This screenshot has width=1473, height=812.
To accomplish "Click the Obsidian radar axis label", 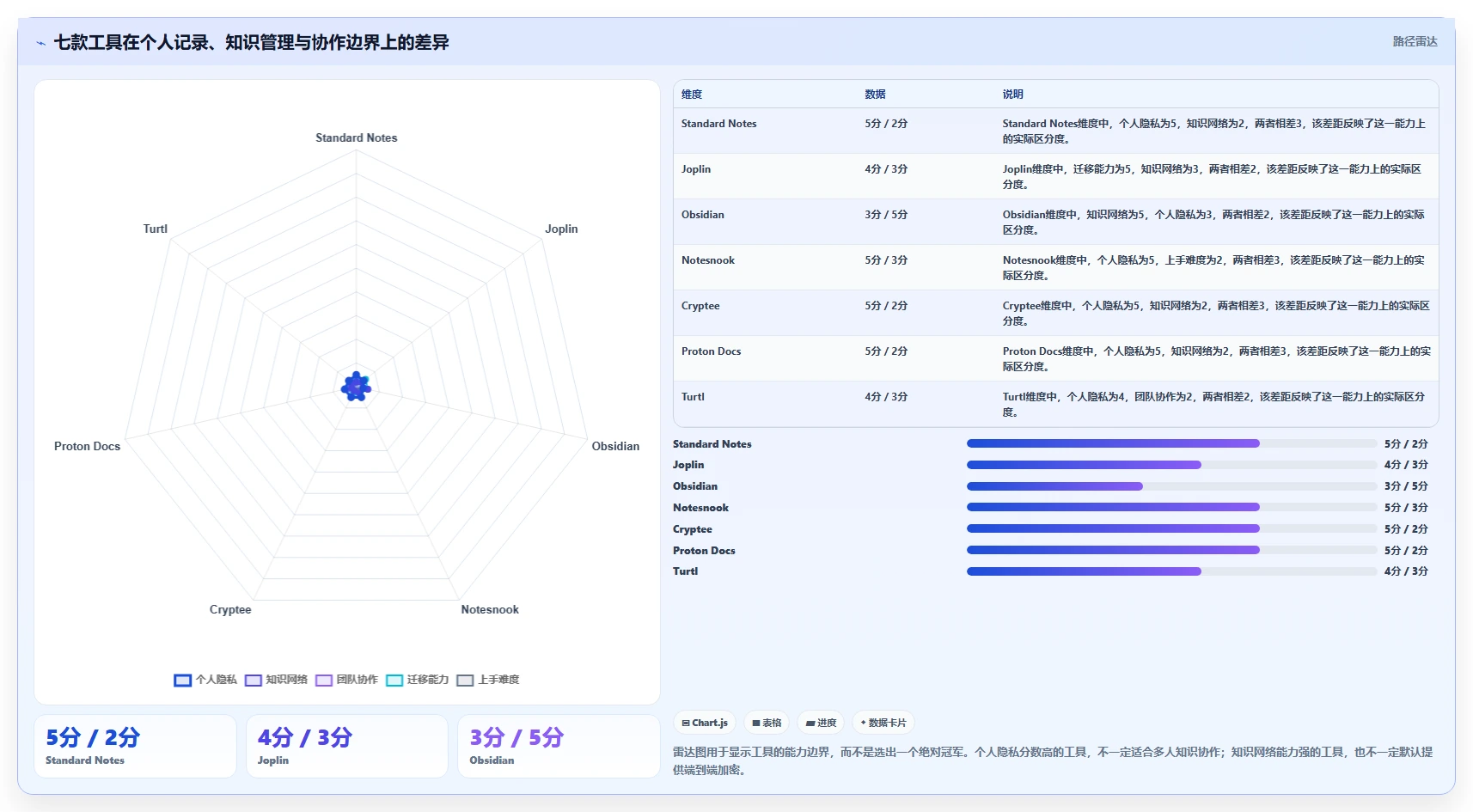I will 615,446.
